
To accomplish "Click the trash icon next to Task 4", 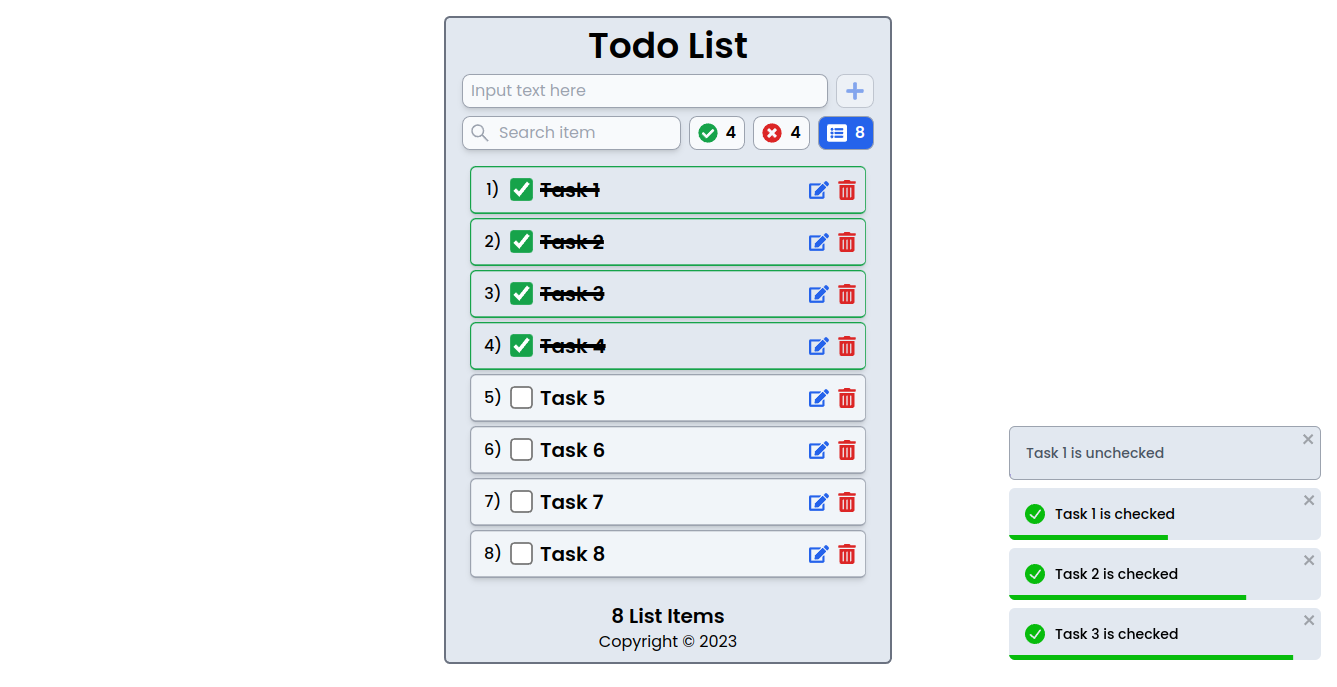I will click(x=847, y=346).
